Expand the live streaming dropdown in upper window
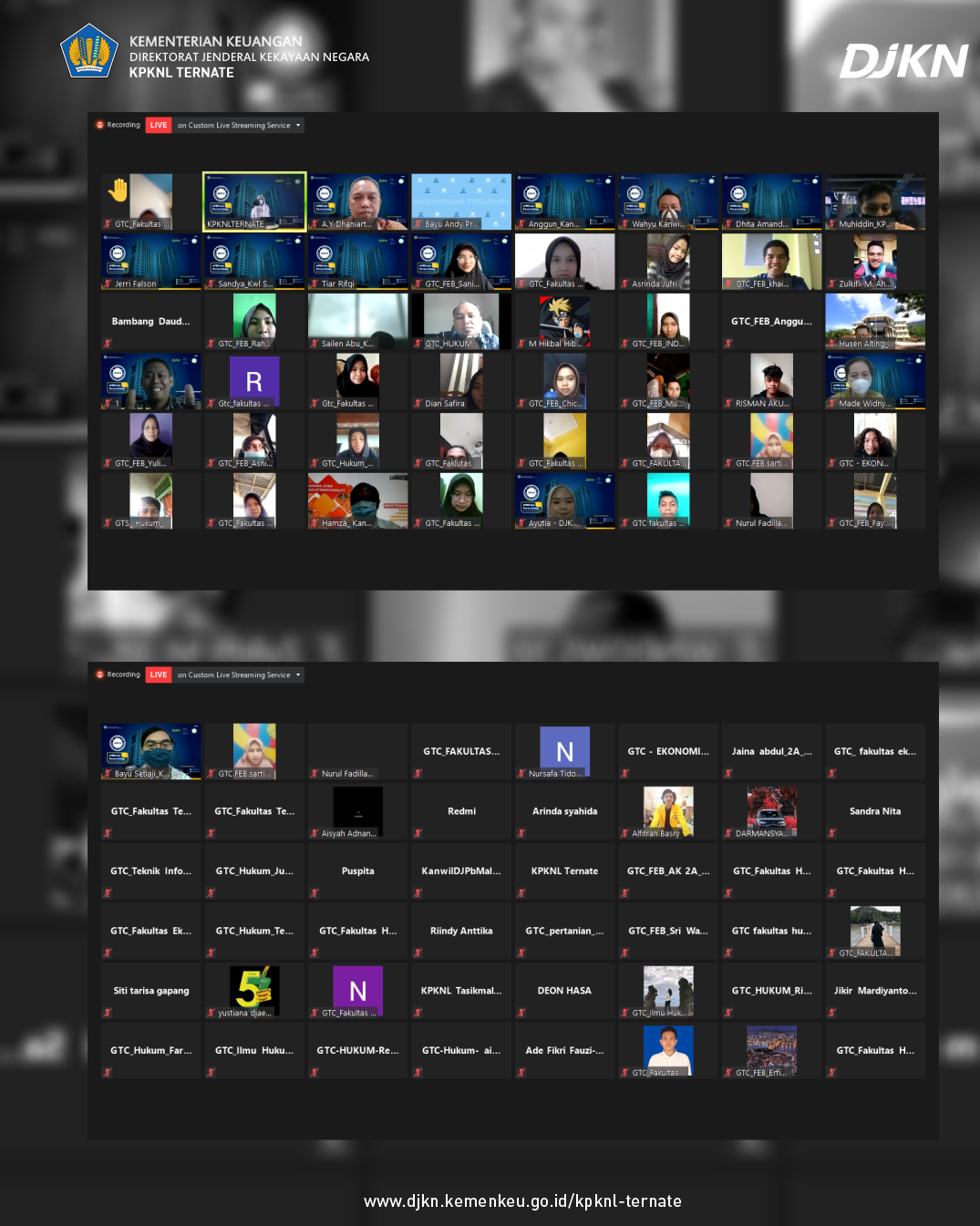The height and width of the screenshot is (1226, 980). pyautogui.click(x=298, y=125)
